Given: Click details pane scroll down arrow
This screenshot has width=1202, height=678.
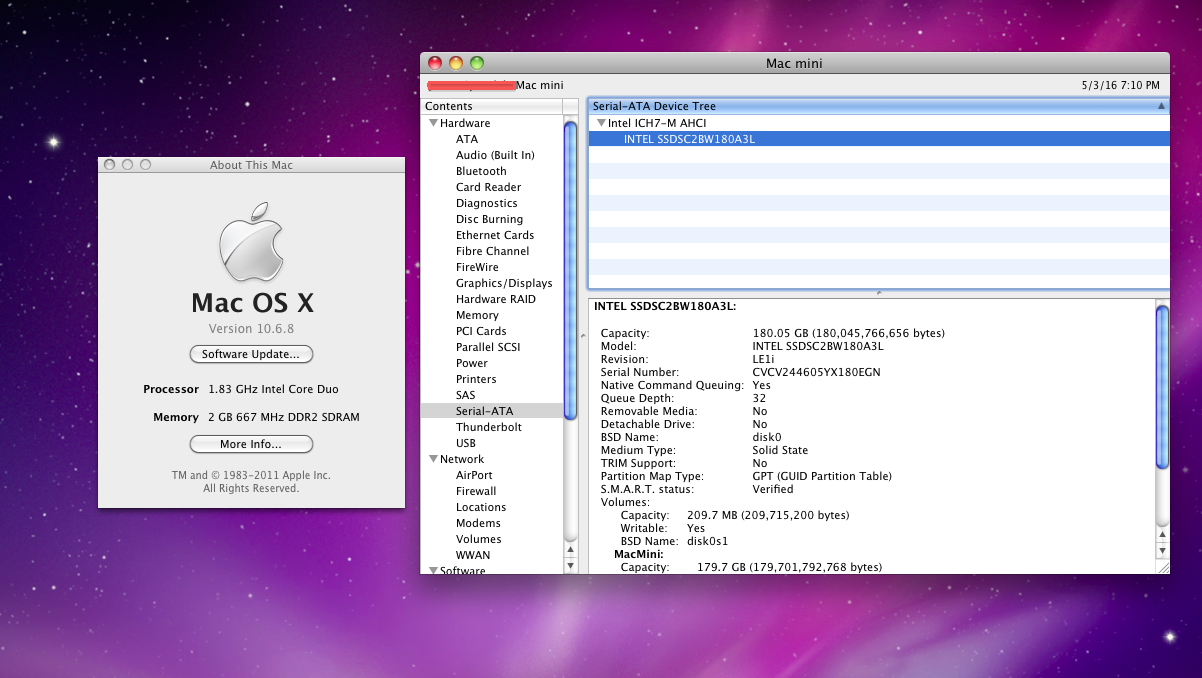Looking at the screenshot, I should 1162,550.
